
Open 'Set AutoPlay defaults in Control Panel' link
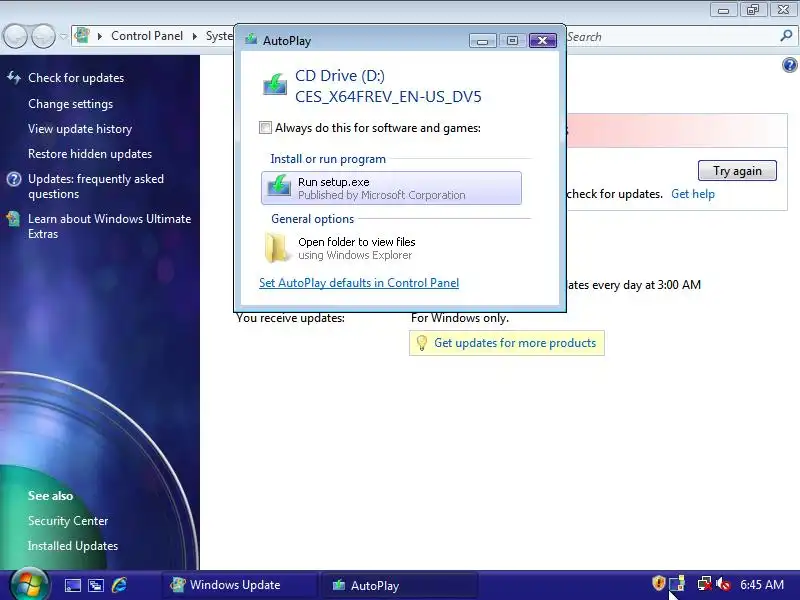pyautogui.click(x=359, y=283)
